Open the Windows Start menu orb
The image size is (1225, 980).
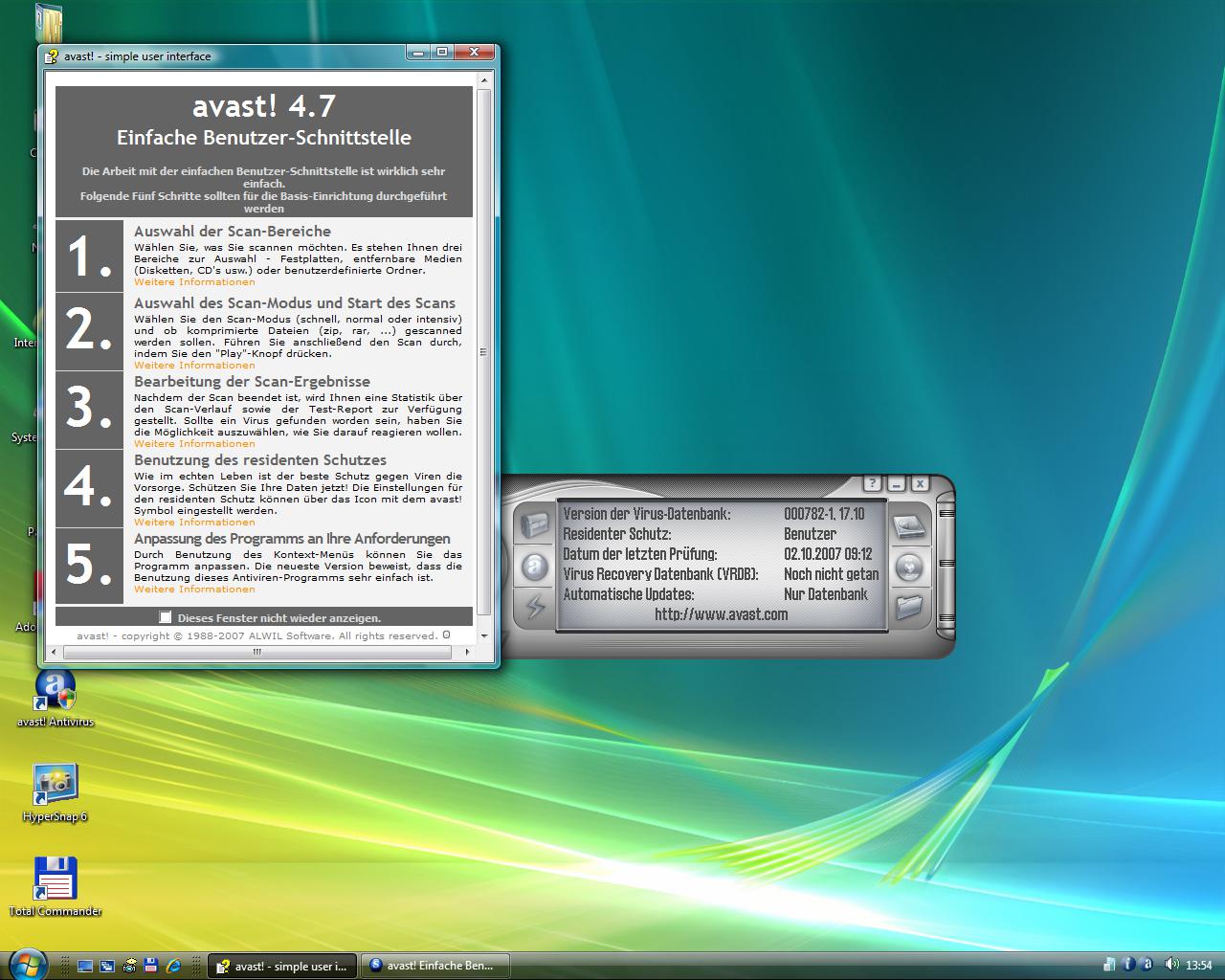(x=28, y=964)
